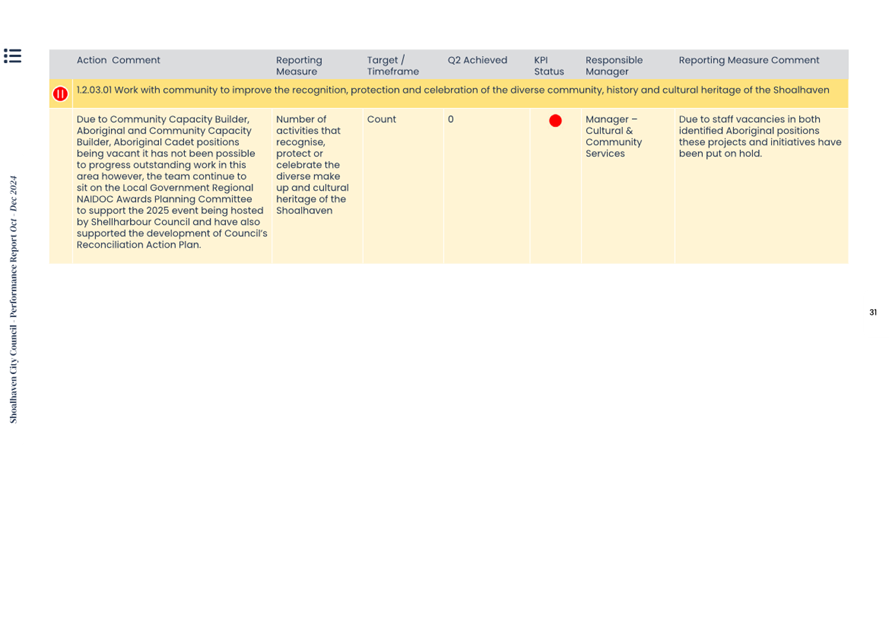
Task: Select the Reporting Measure Comment header
Action: click(x=748, y=60)
